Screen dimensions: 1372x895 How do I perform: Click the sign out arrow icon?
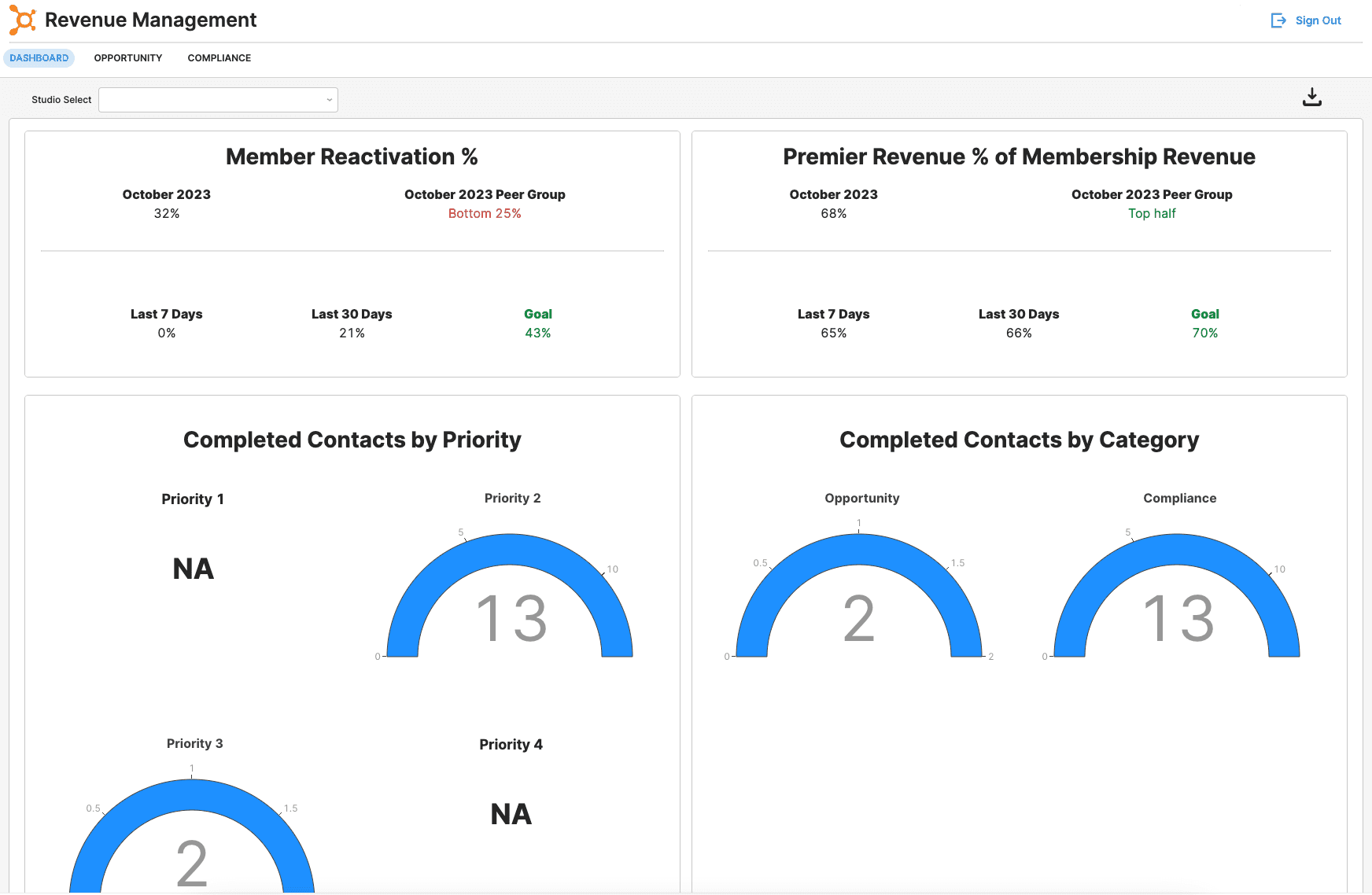pos(1278,20)
